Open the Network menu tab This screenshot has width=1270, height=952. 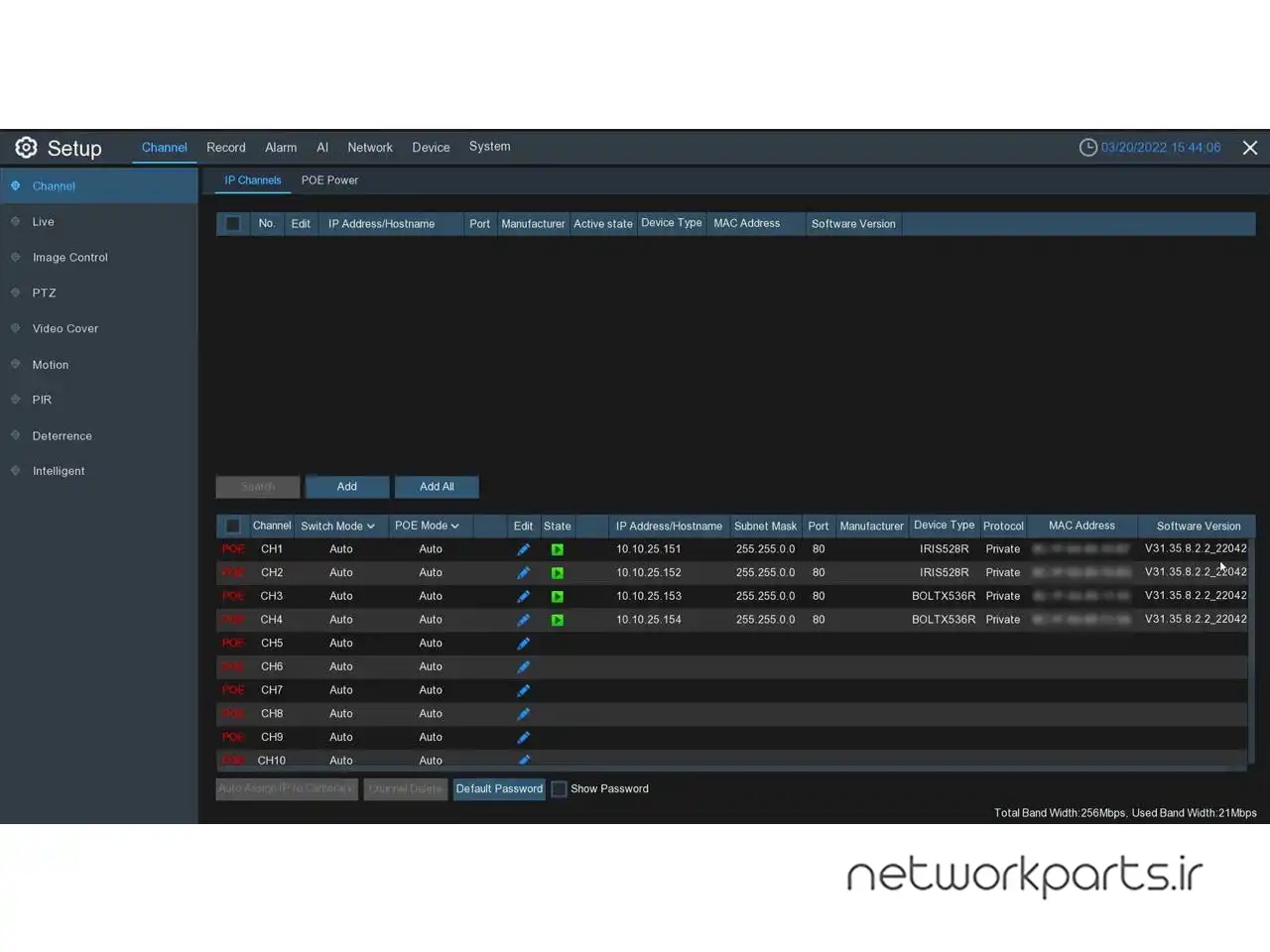pyautogui.click(x=370, y=148)
